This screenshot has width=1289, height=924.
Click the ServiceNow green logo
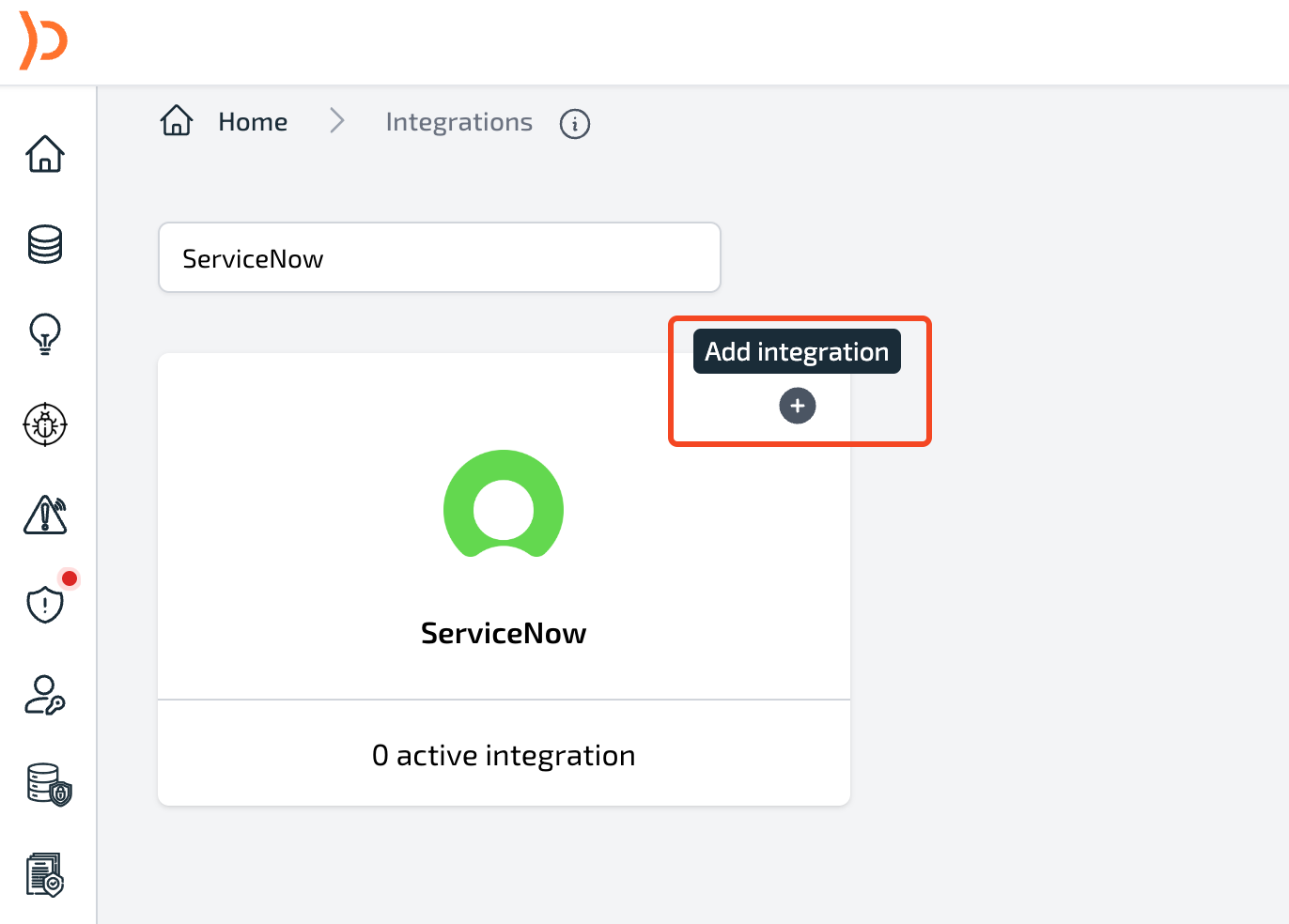(504, 504)
